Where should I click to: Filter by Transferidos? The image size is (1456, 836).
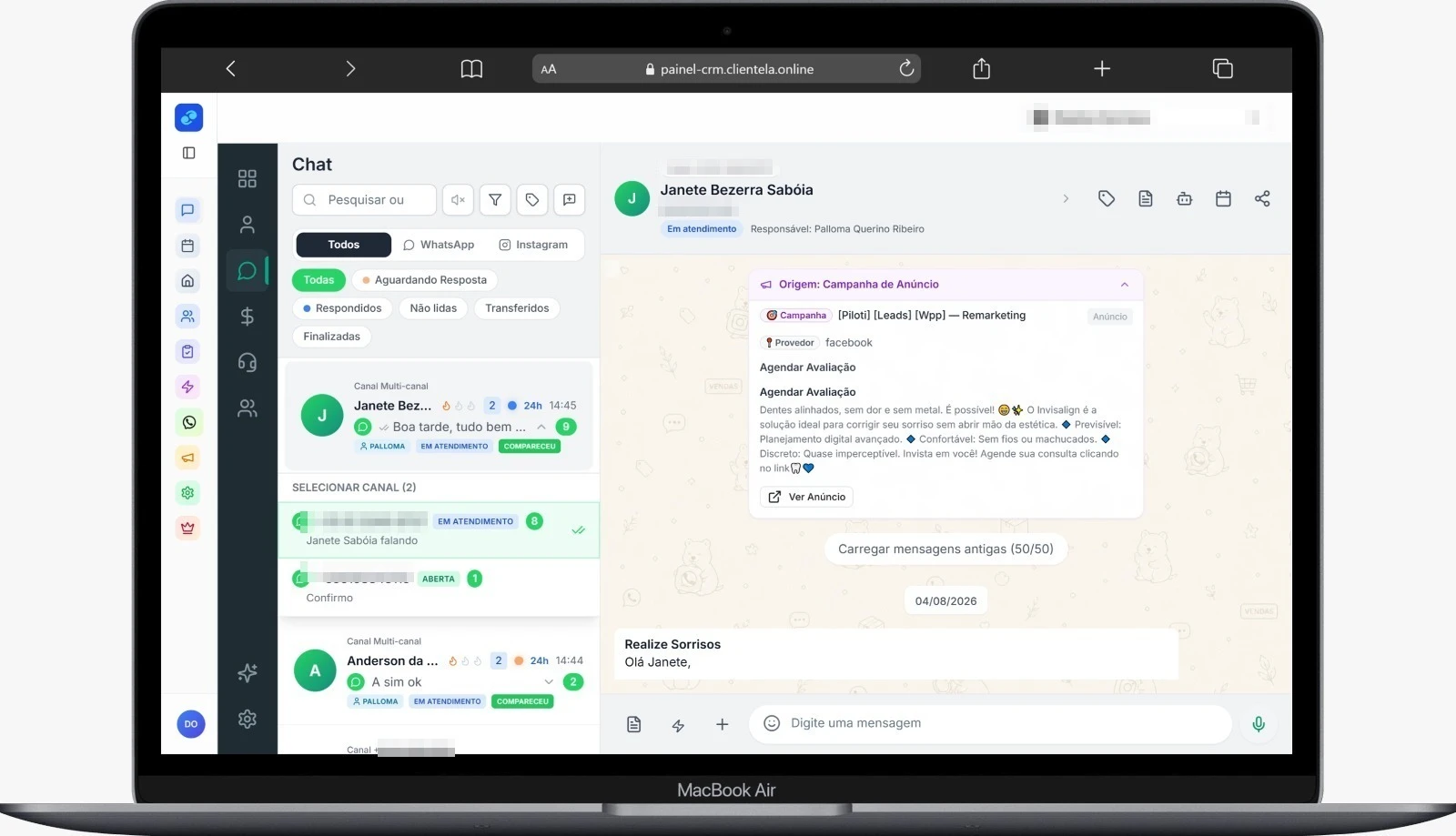(517, 308)
